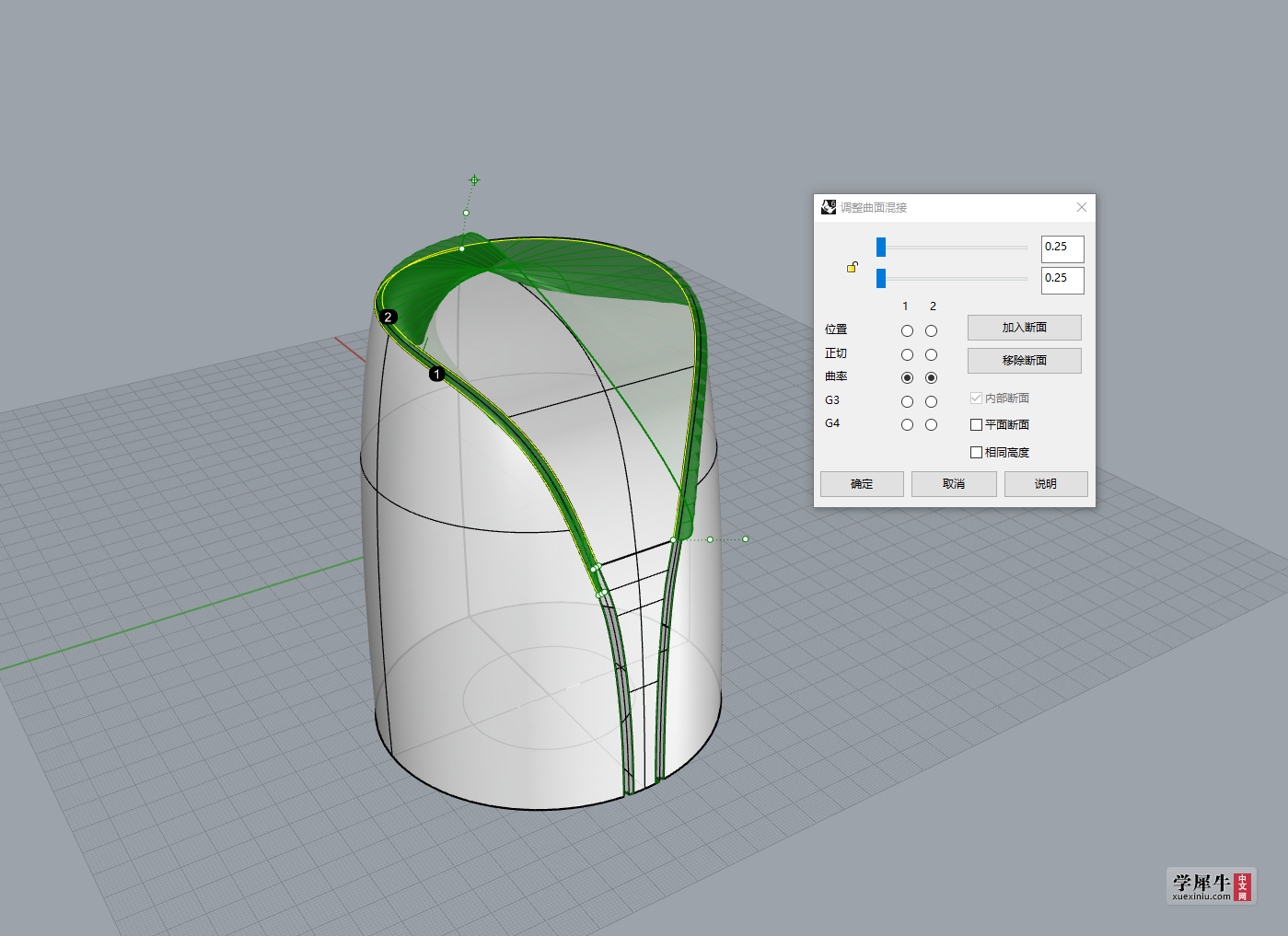
Task: Click seam marker 2 on the model
Action: [x=389, y=317]
